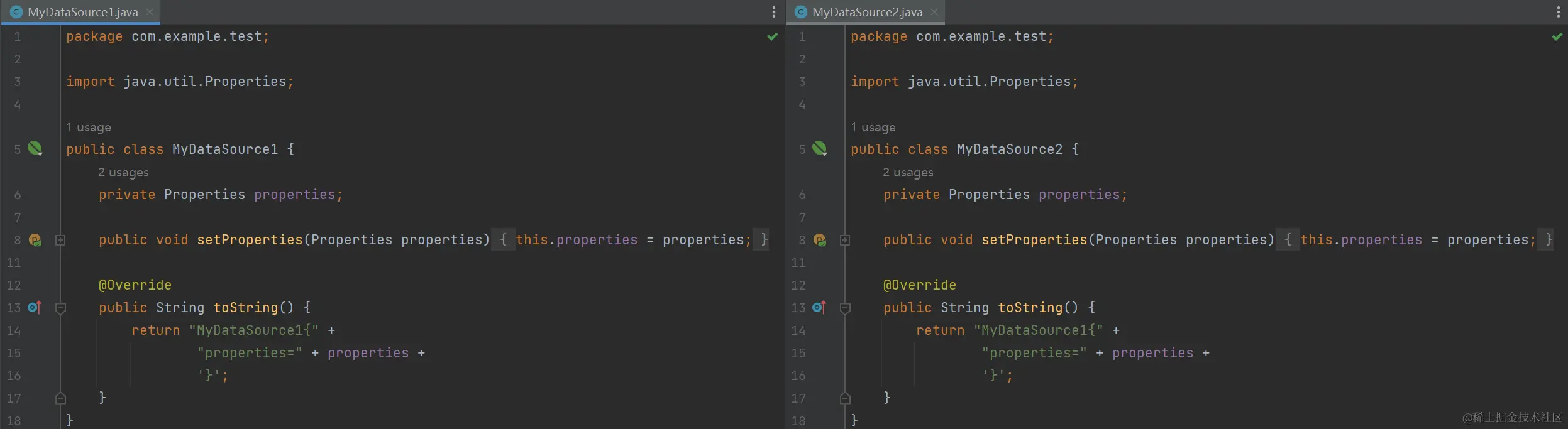Screen dimensions: 1568x429
Task: Switch to the MyDataSource1.java tab
Action: click(x=82, y=12)
